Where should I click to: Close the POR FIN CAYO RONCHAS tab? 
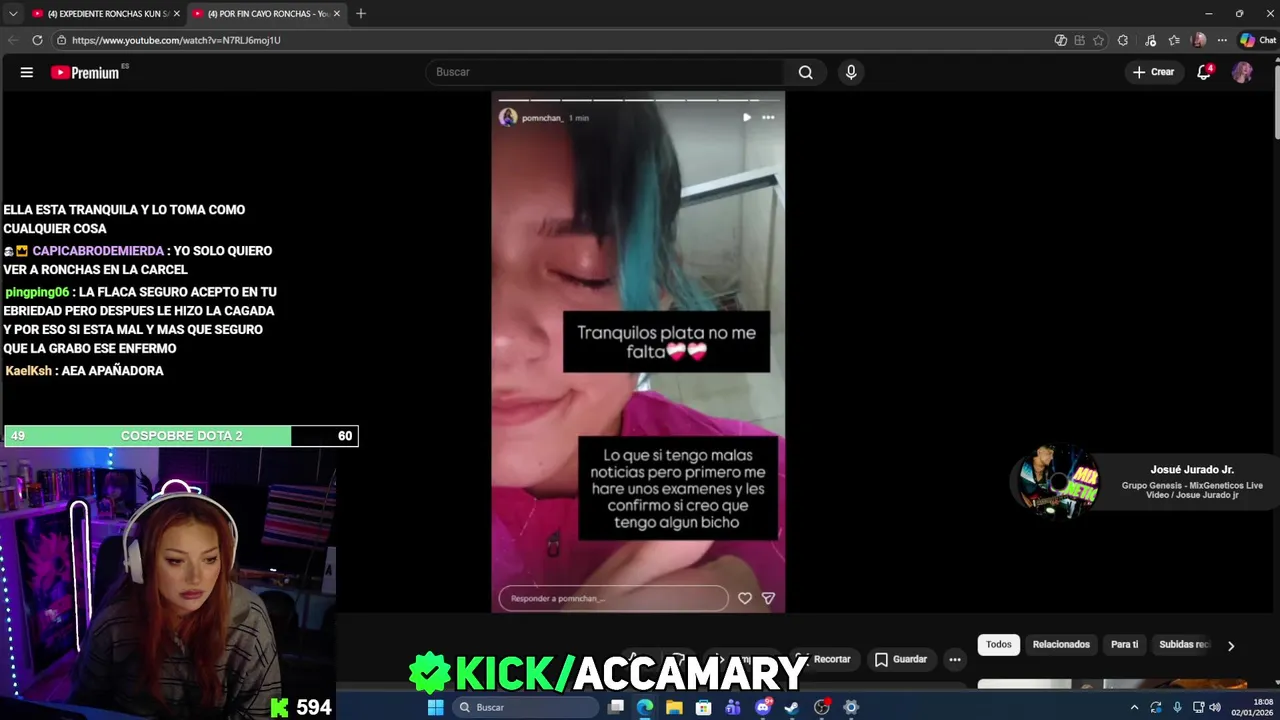(337, 13)
